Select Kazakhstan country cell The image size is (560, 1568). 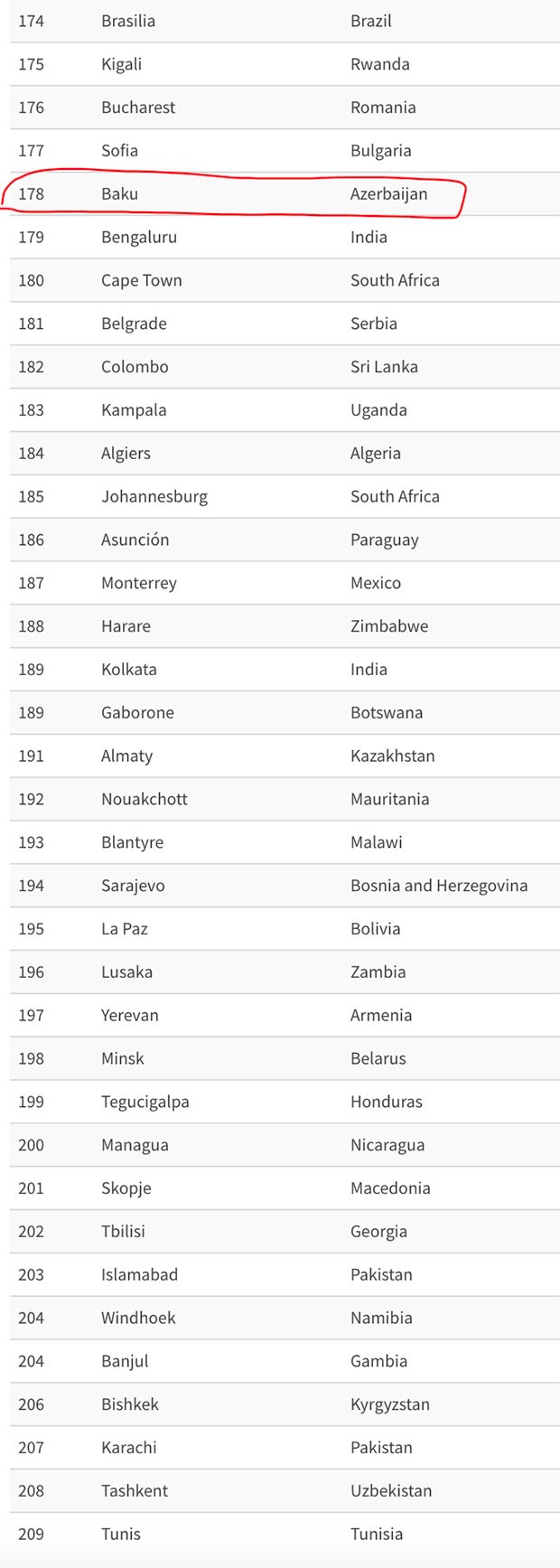tap(393, 756)
